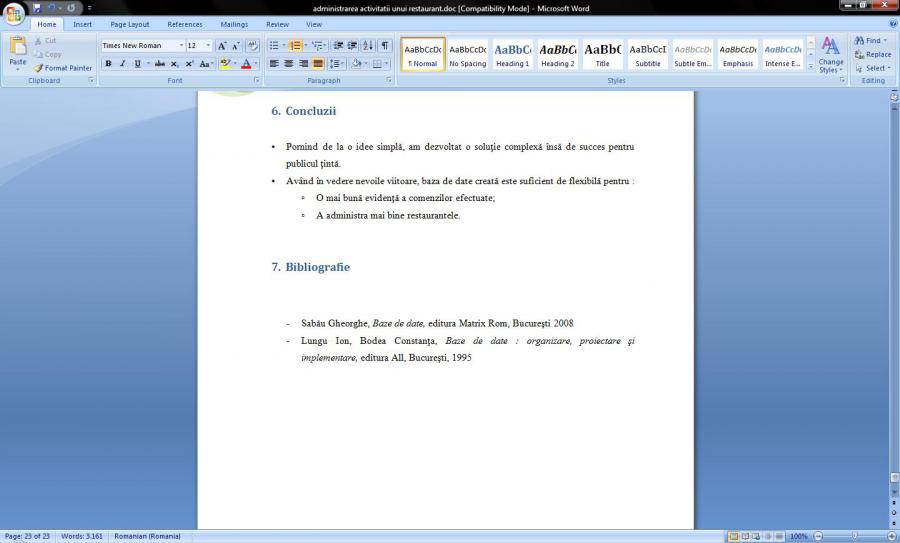Image resolution: width=900 pixels, height=543 pixels.
Task: Click the Words: 3,161 status indicator
Action: [x=82, y=536]
